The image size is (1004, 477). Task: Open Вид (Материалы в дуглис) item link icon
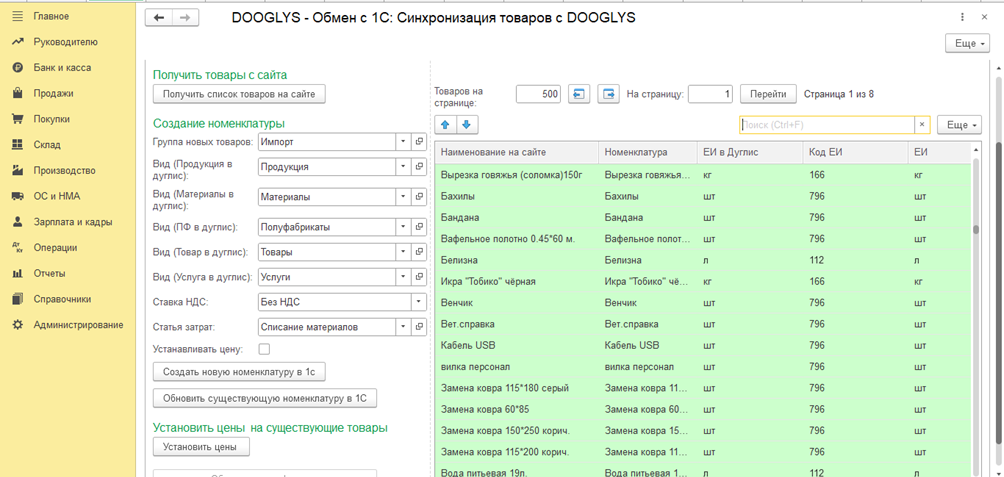click(419, 197)
